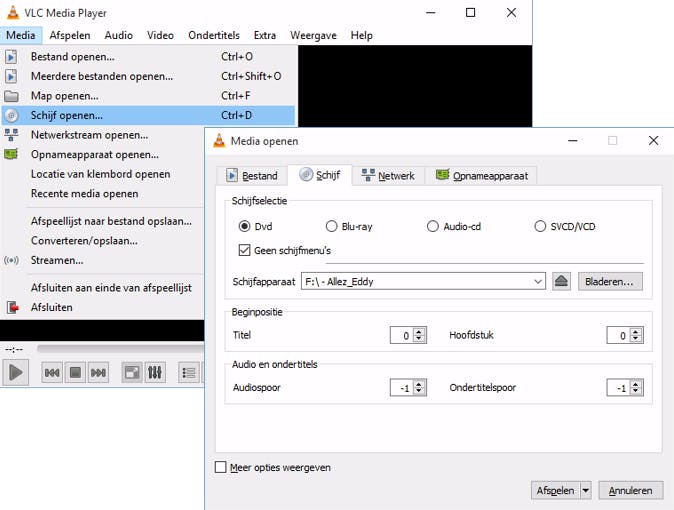This screenshot has width=674, height=510.
Task: Click the network icon beside Netwerkstream openen
Action: click(12, 135)
